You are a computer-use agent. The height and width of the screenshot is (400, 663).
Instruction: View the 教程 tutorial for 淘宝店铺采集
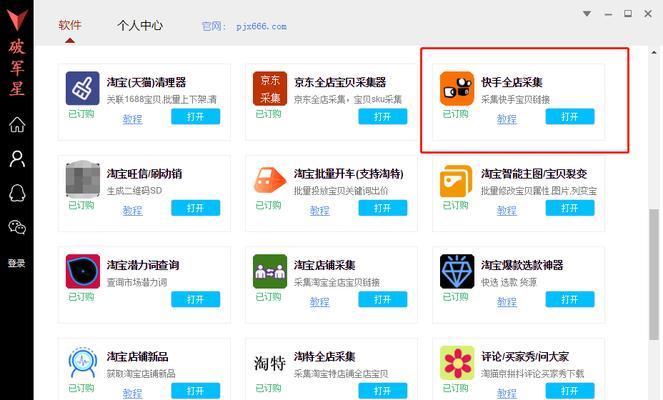coord(319,302)
